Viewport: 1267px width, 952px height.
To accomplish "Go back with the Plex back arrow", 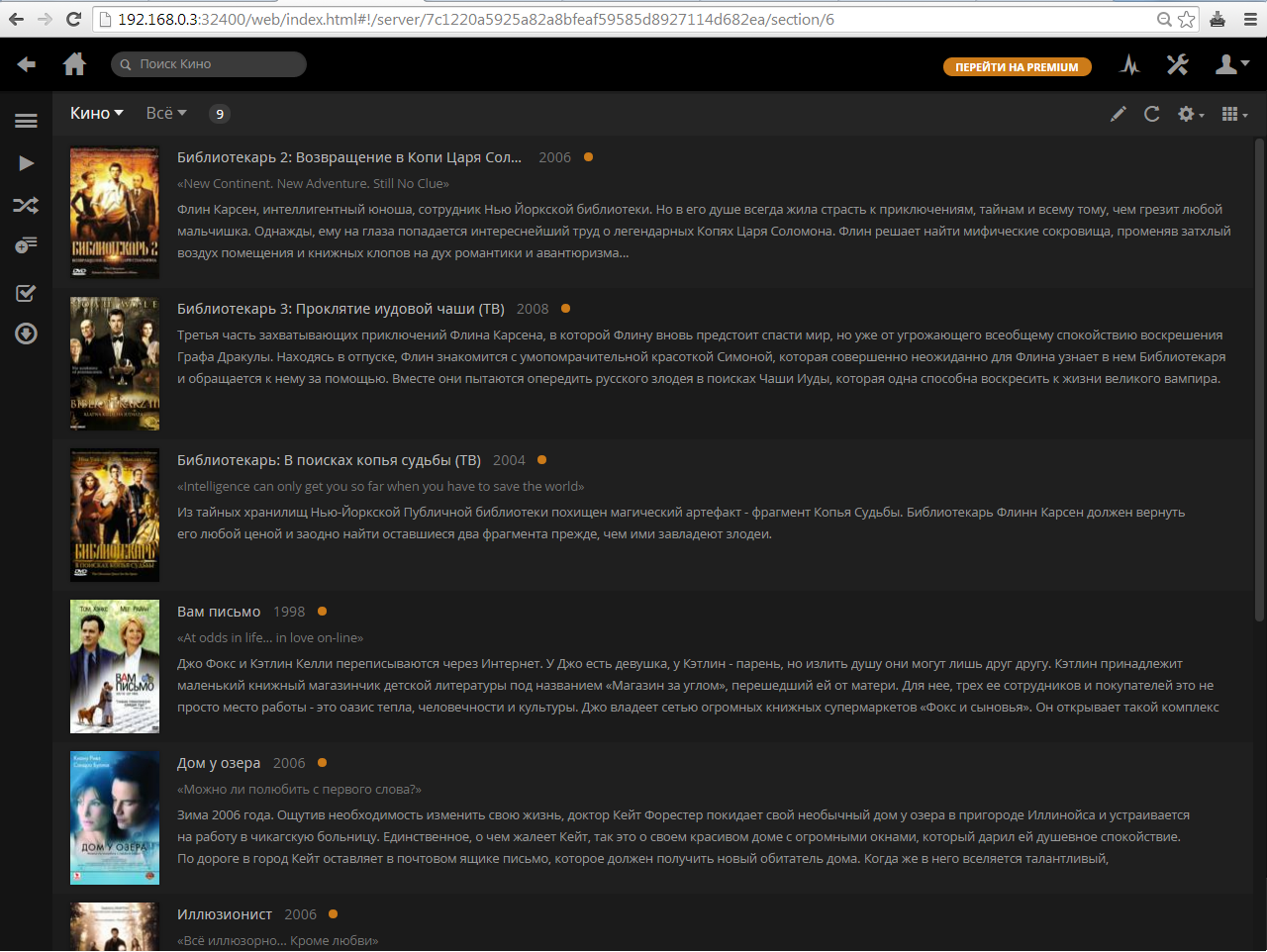I will (x=27, y=64).
